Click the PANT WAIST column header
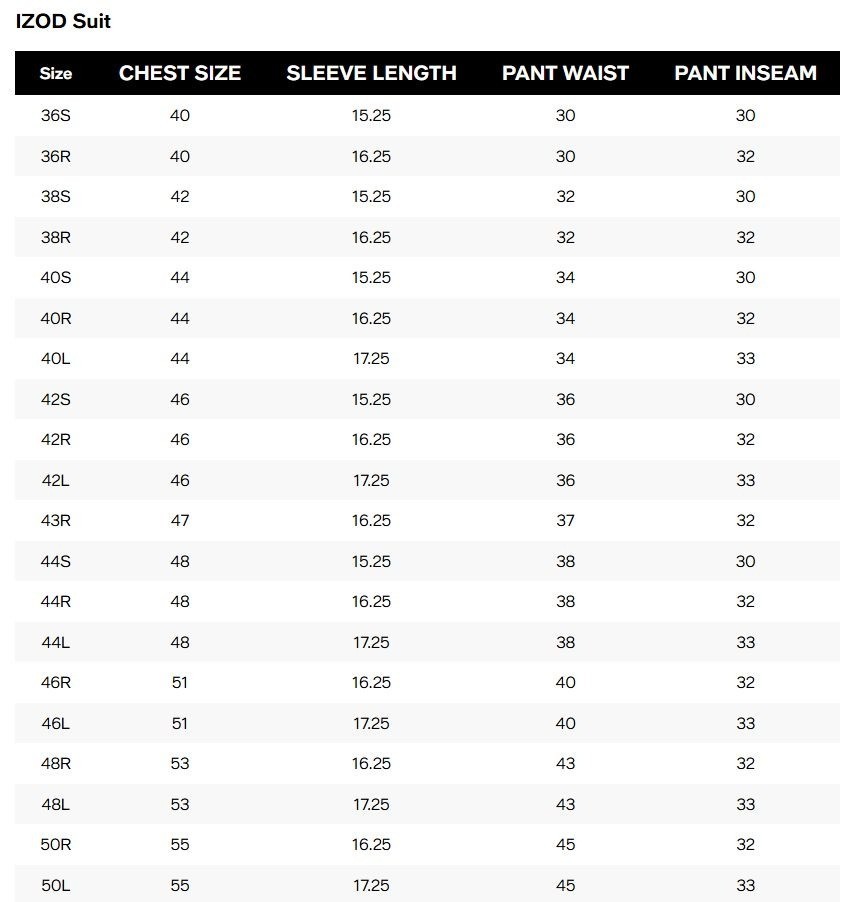 click(565, 73)
